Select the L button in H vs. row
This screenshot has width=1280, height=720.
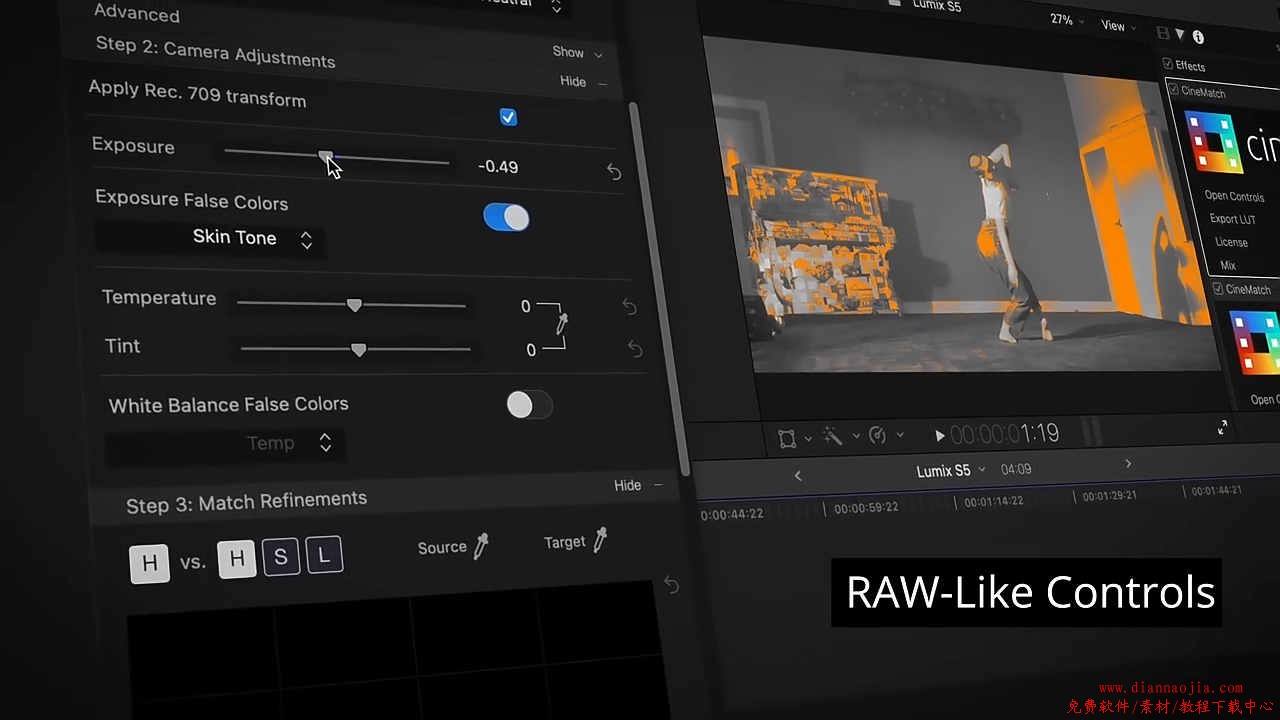coord(324,555)
